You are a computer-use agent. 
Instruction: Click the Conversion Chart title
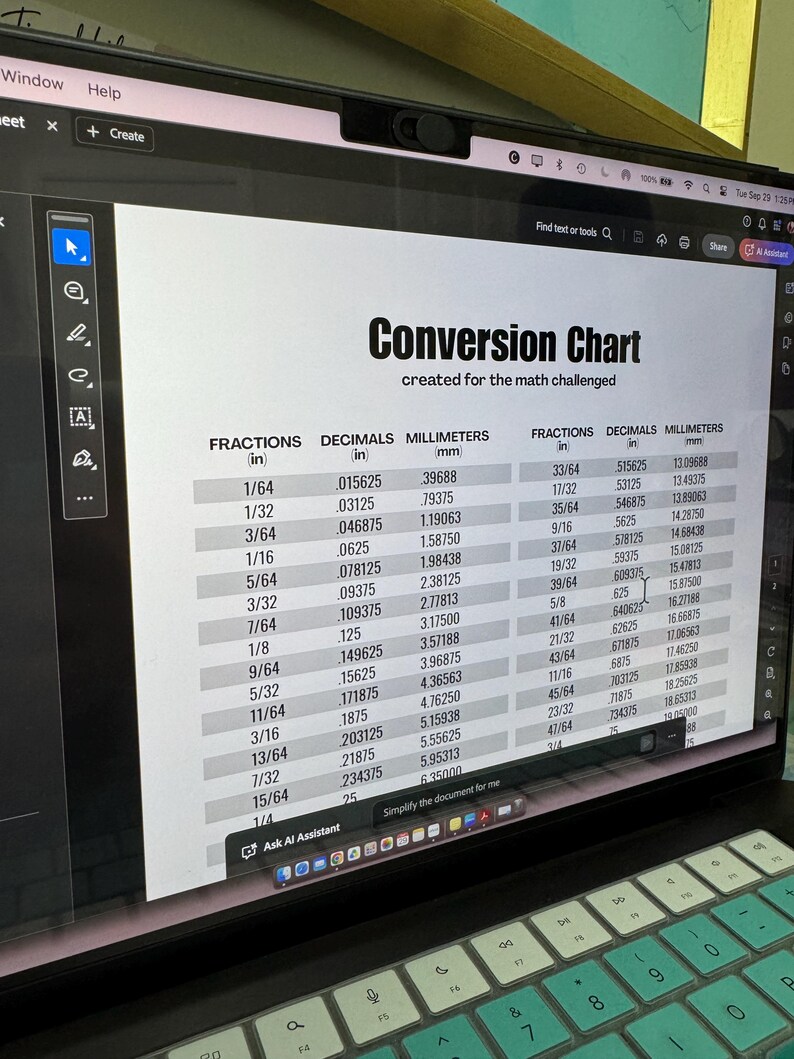tap(504, 340)
